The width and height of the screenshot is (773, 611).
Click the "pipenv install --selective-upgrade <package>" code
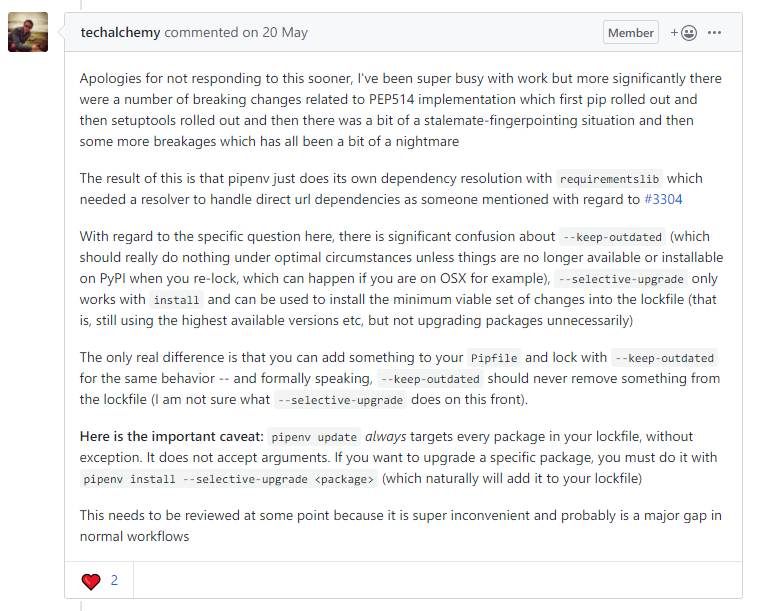point(229,479)
